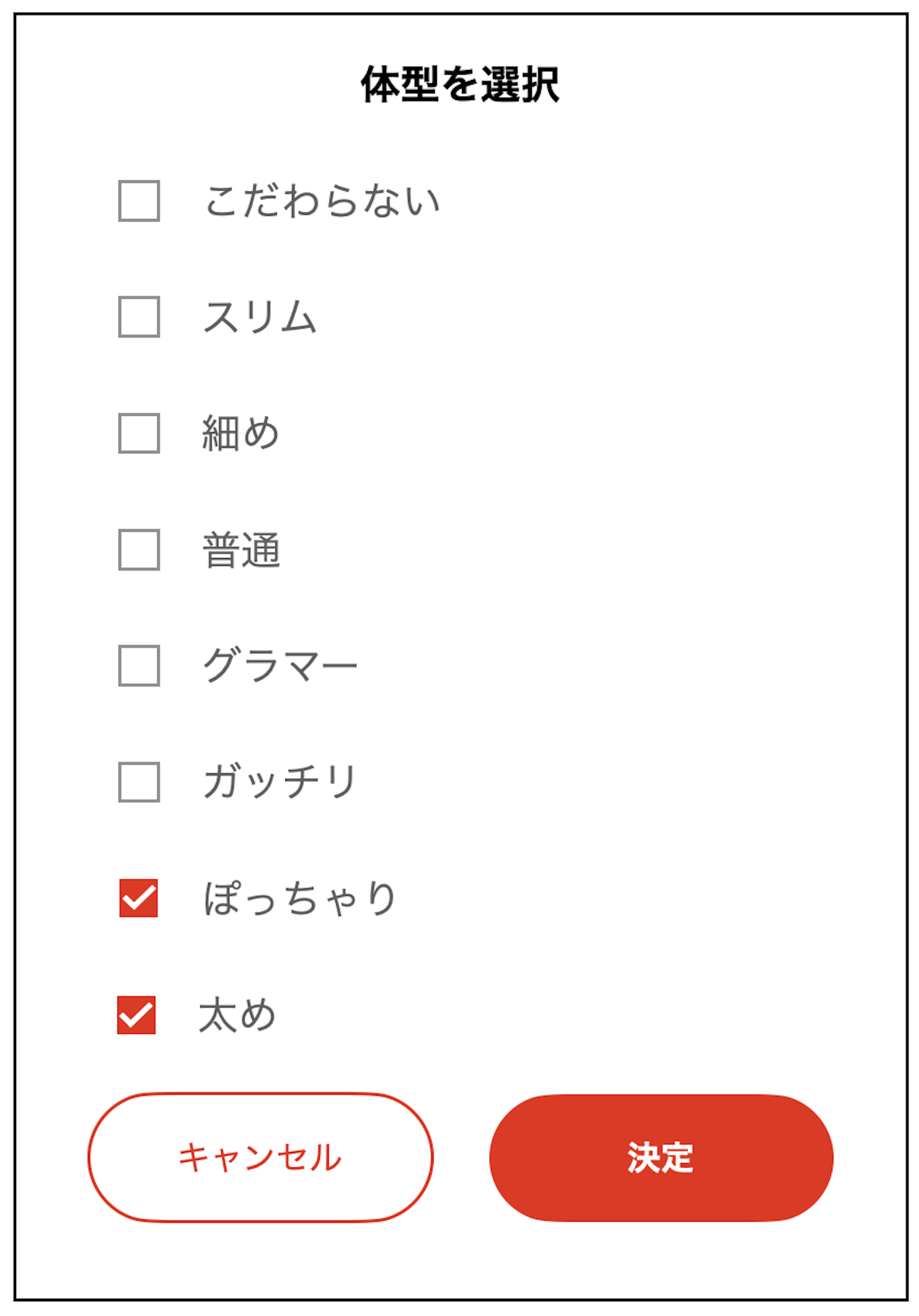Screen dimensions: 919x1316
Task: Click the 体型を選択 dialog title
Action: [x=460, y=85]
